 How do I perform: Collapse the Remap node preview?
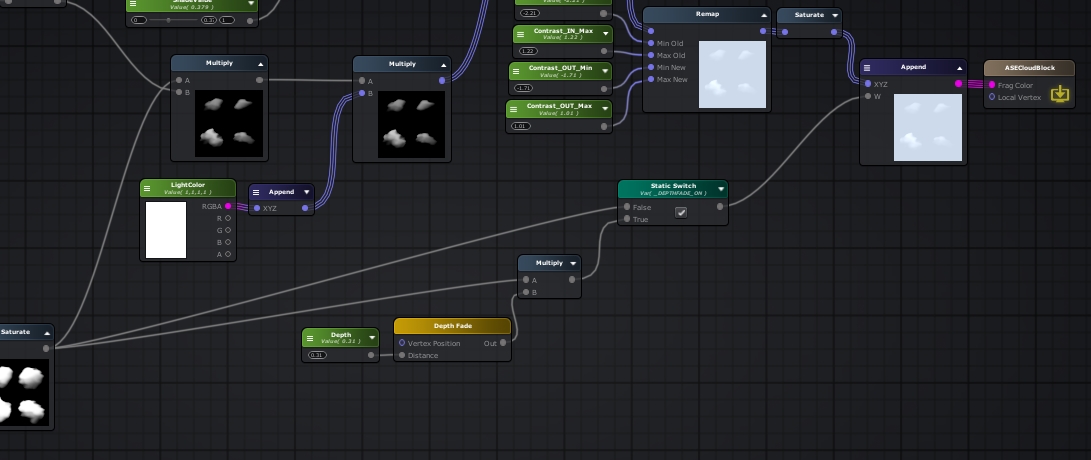(x=764, y=15)
